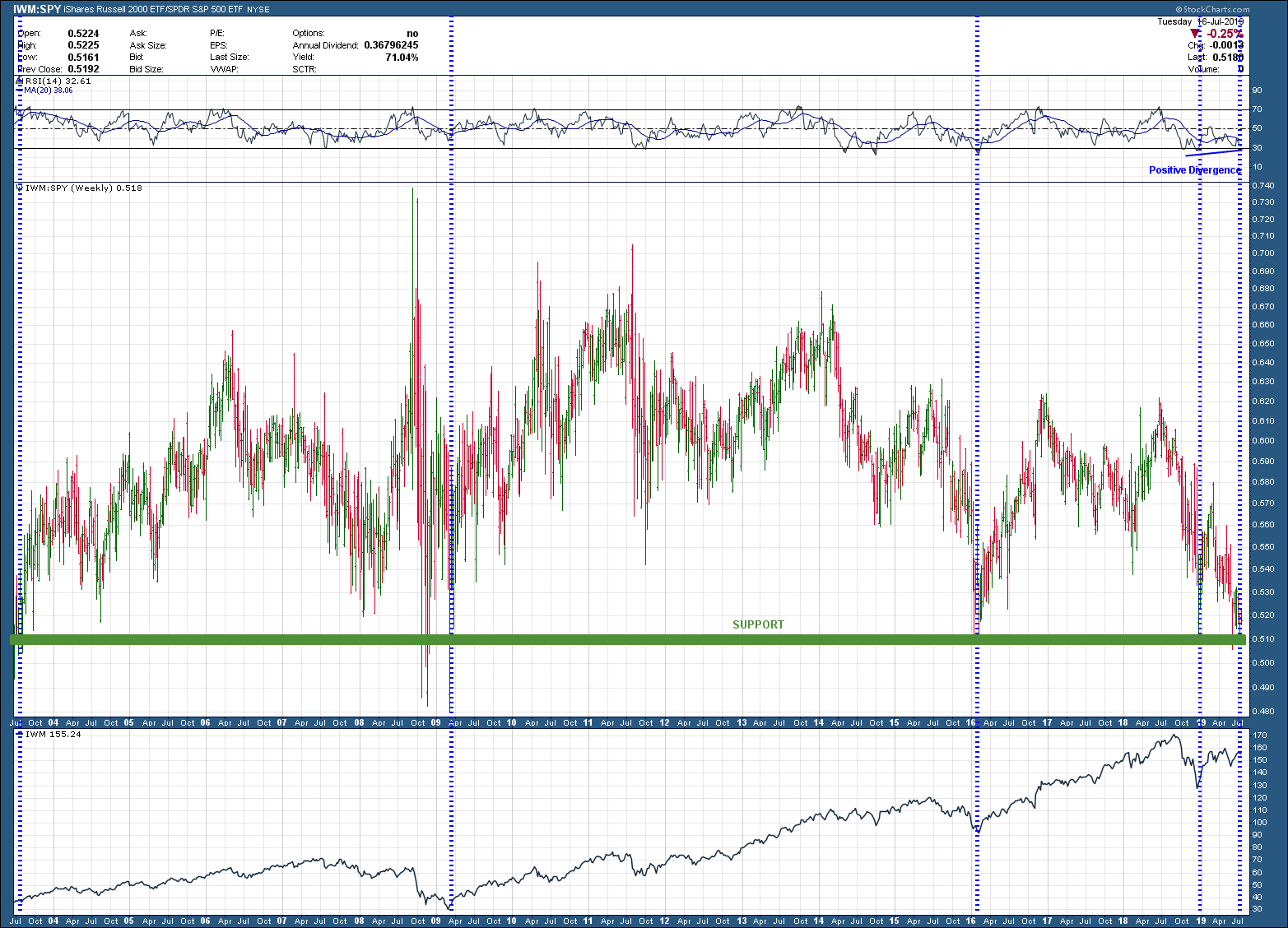The height and width of the screenshot is (928, 1288).
Task: Click the 170 axis label in IWM panel
Action: (x=1259, y=735)
